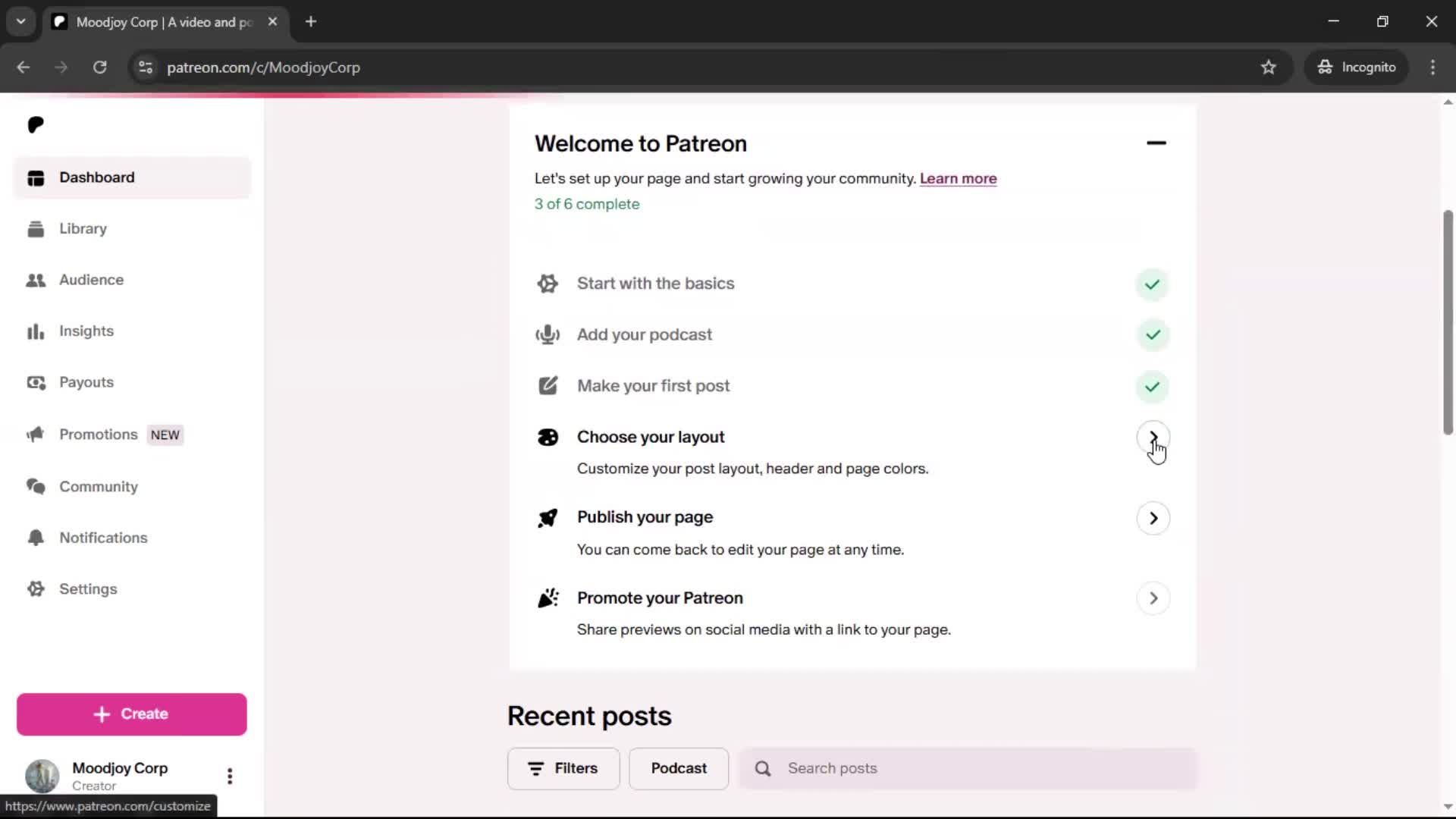
Task: Click the Start with the basics gear icon
Action: (548, 284)
